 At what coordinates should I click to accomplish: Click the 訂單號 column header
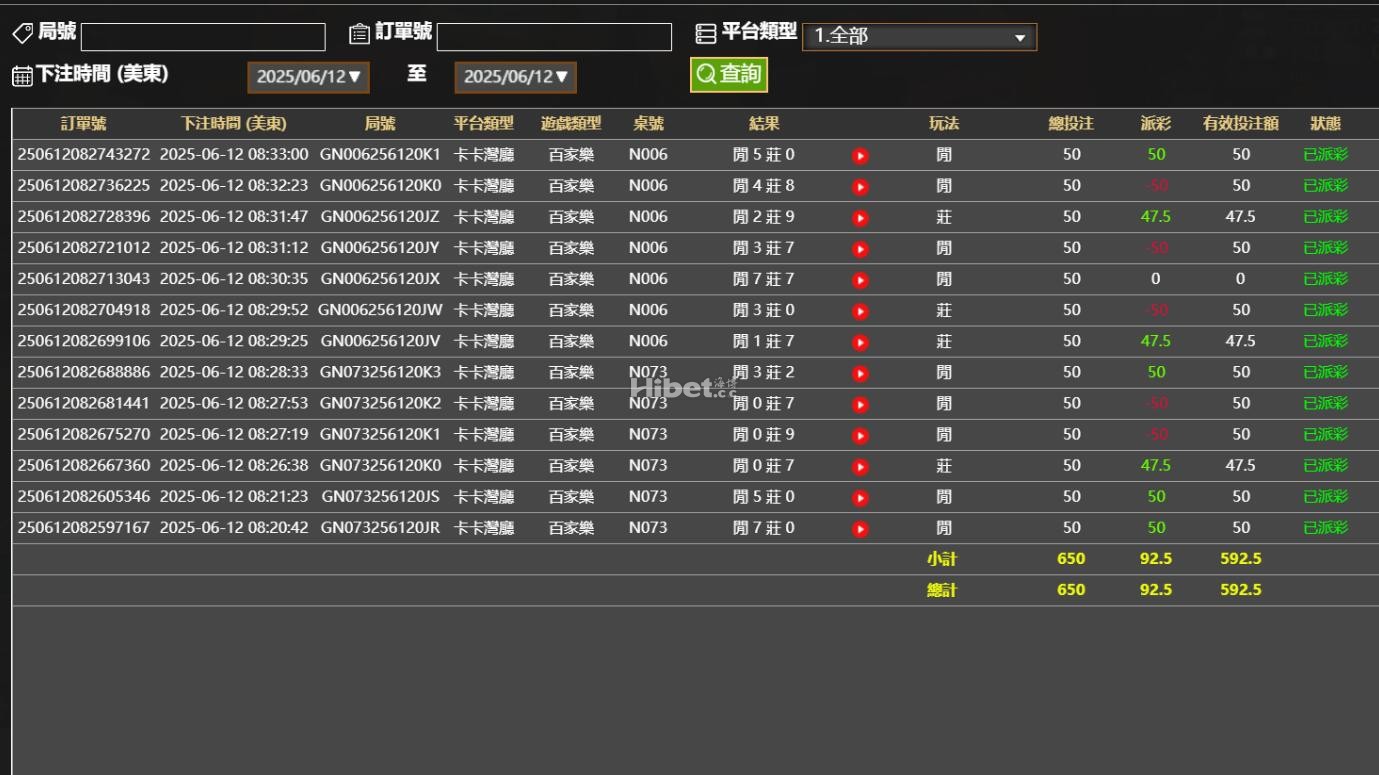click(83, 124)
